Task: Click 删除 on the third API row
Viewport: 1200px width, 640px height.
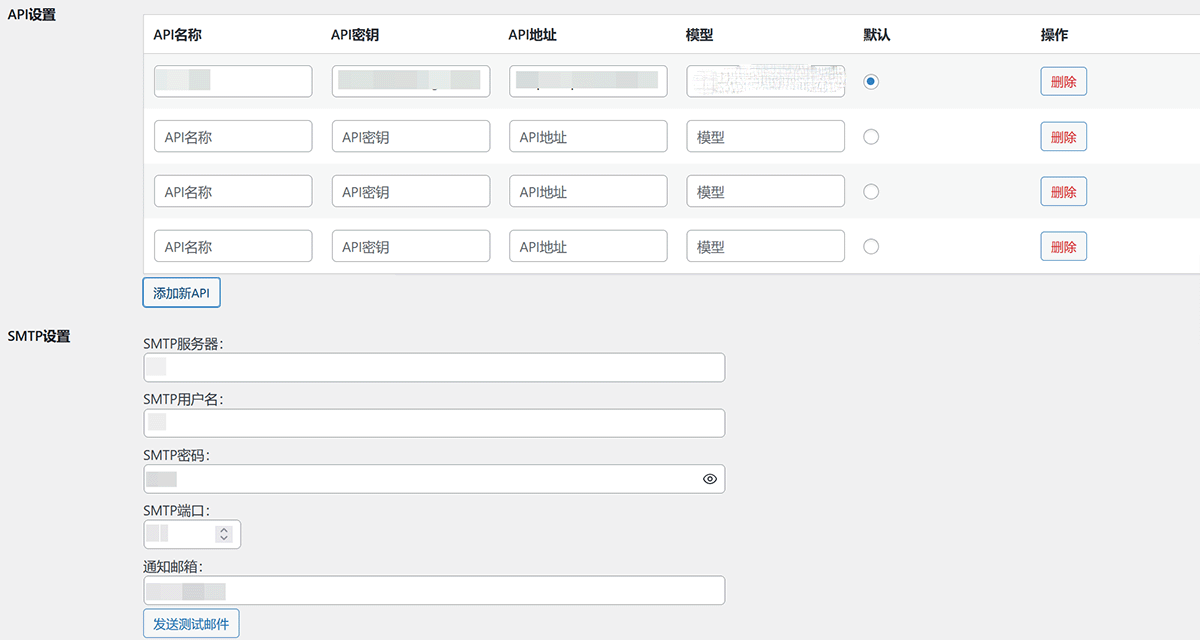Action: pos(1063,192)
